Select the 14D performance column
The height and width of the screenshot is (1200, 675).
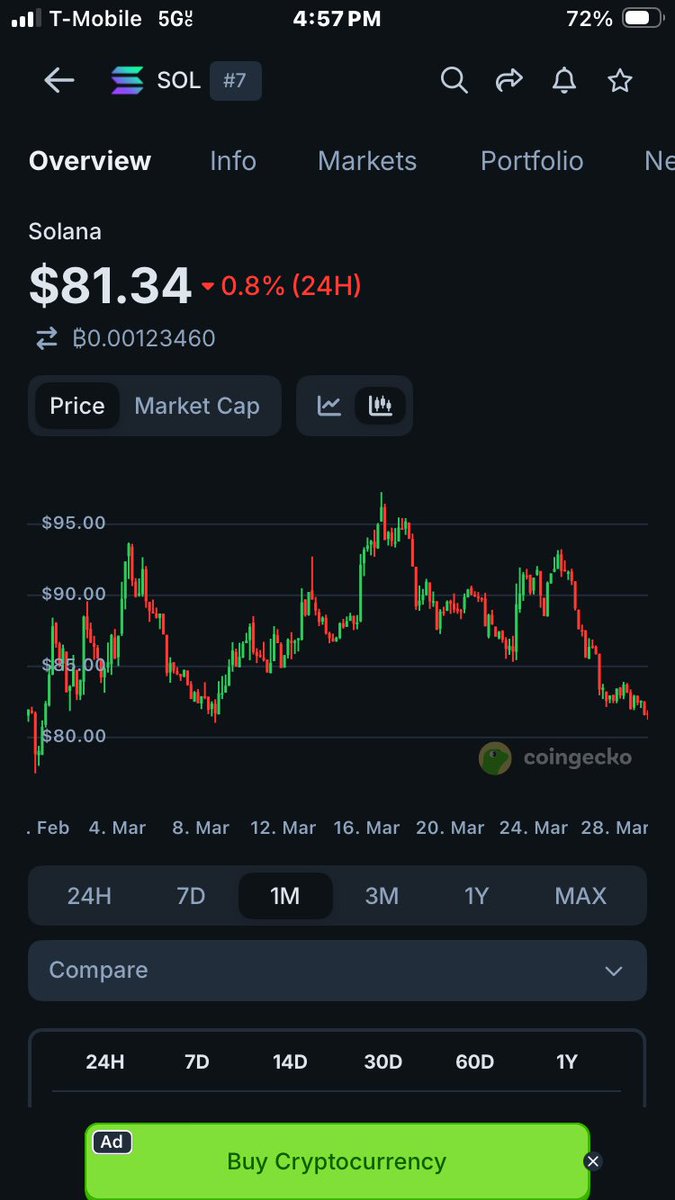coord(290,1062)
